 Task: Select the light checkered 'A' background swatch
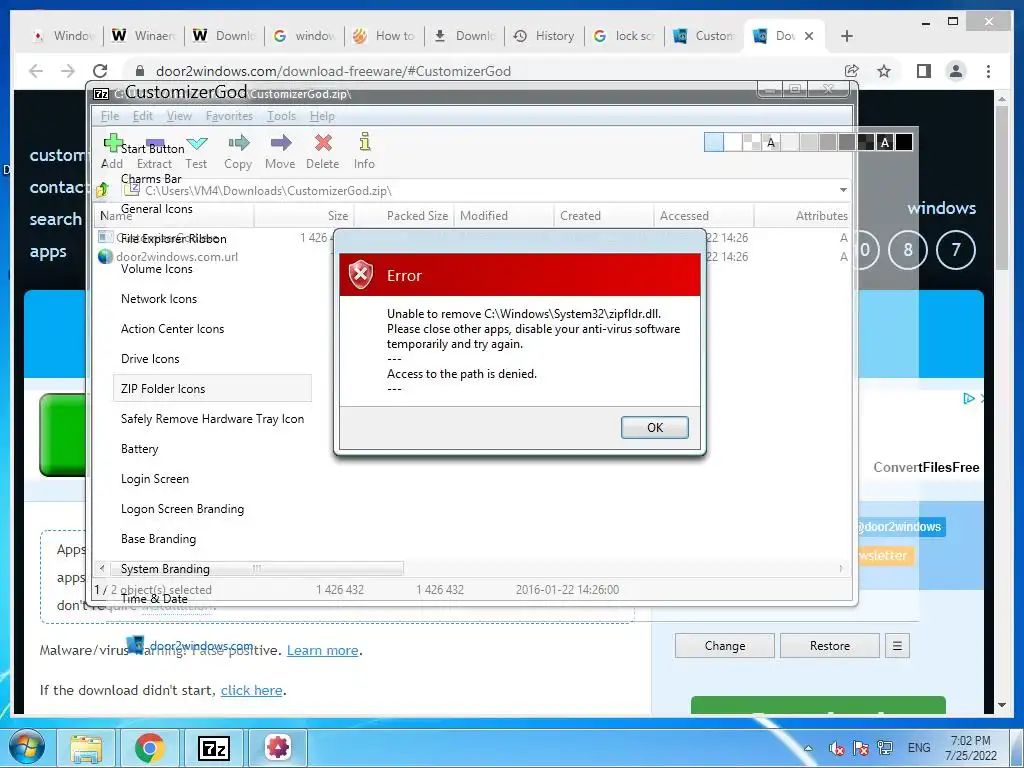tap(771, 142)
